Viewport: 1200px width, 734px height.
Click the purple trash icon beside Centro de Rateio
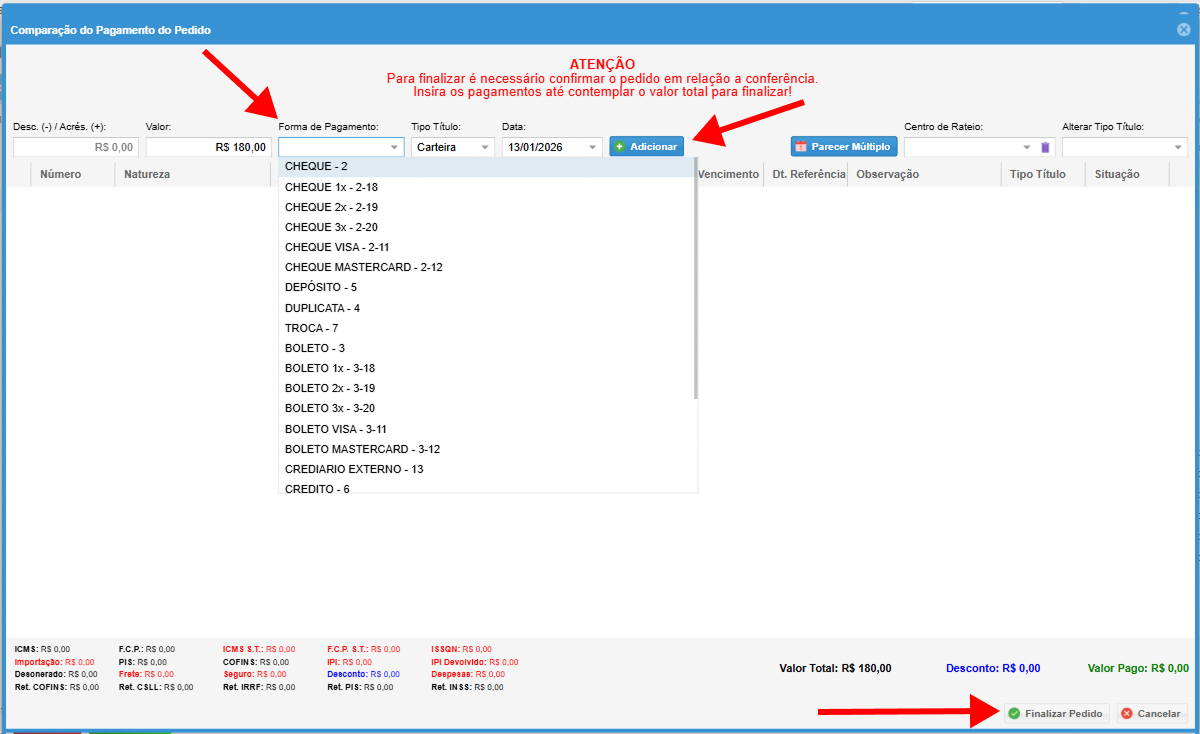[1045, 147]
